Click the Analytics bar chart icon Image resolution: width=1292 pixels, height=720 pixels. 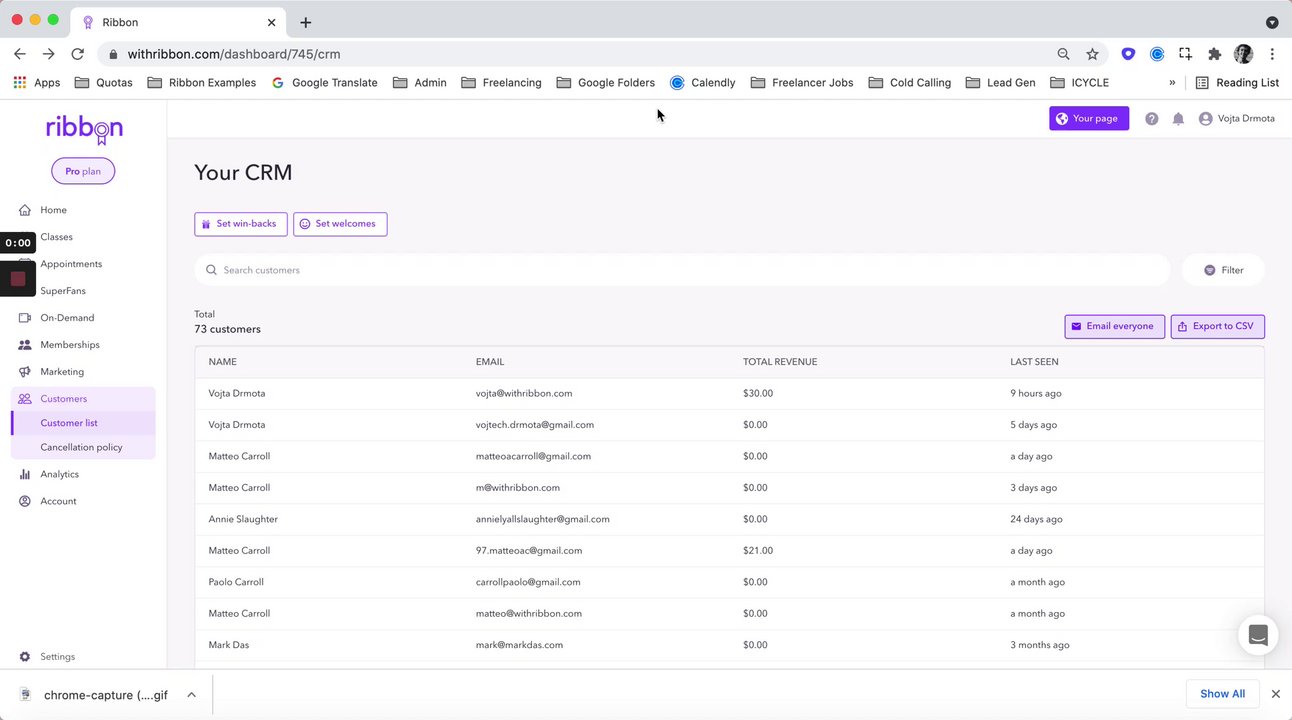pos(25,474)
